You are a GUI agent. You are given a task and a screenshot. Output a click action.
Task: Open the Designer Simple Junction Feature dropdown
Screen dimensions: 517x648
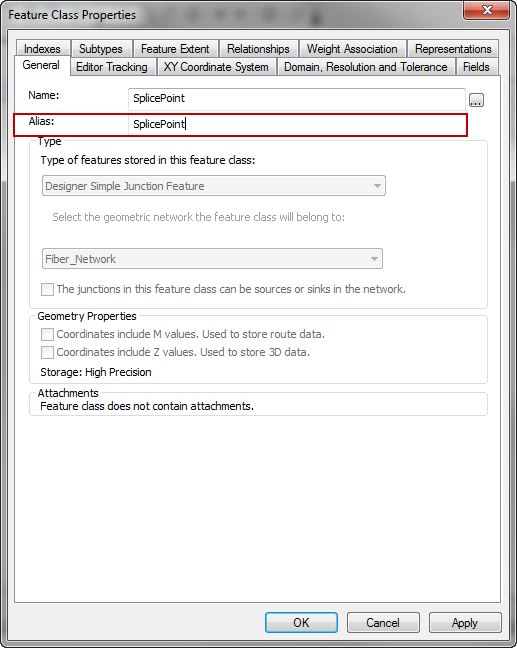tap(214, 186)
